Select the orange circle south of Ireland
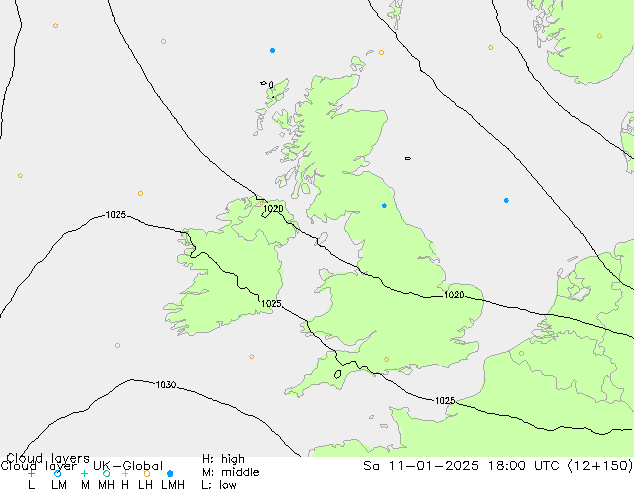The width and height of the screenshot is (634, 490). coord(251,357)
